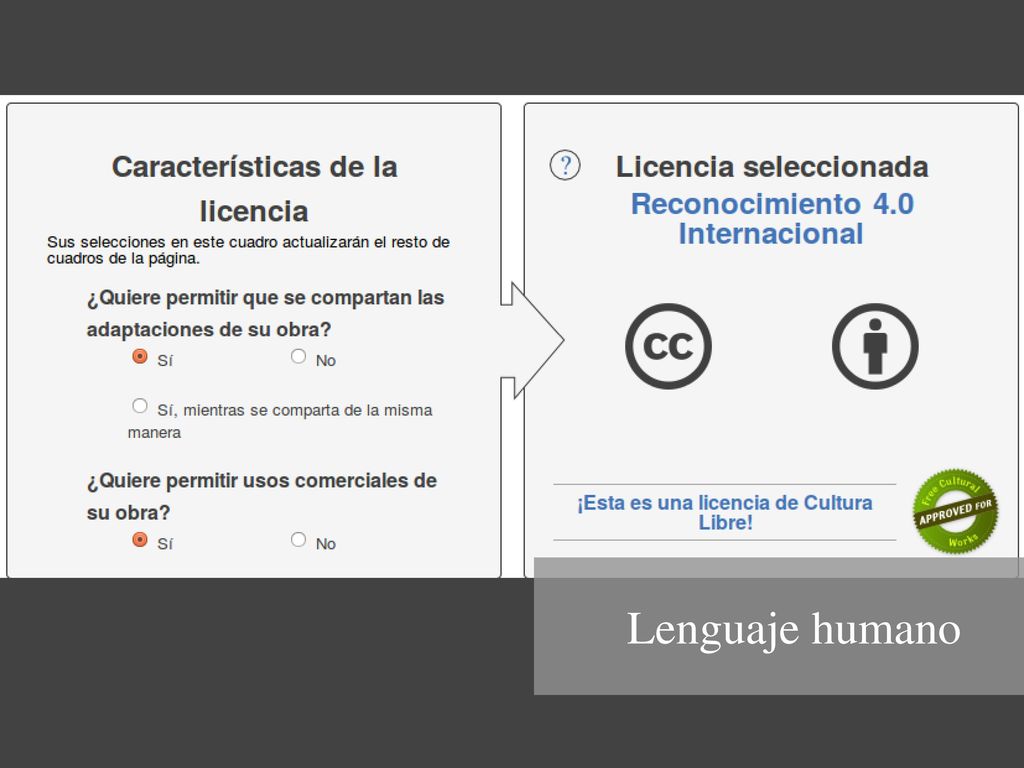Open the ¡Esta es una licencia de Cultura Libre! link

pos(725,513)
